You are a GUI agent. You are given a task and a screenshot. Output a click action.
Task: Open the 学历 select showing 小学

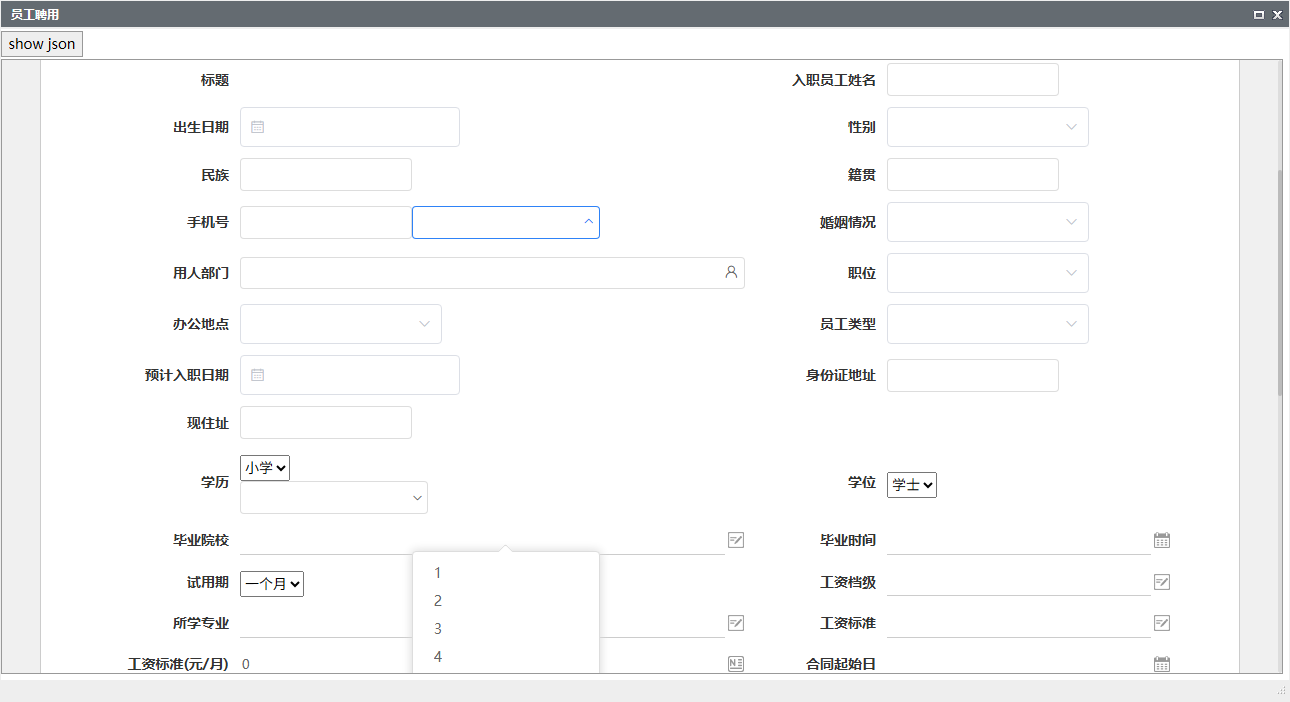pyautogui.click(x=265, y=467)
